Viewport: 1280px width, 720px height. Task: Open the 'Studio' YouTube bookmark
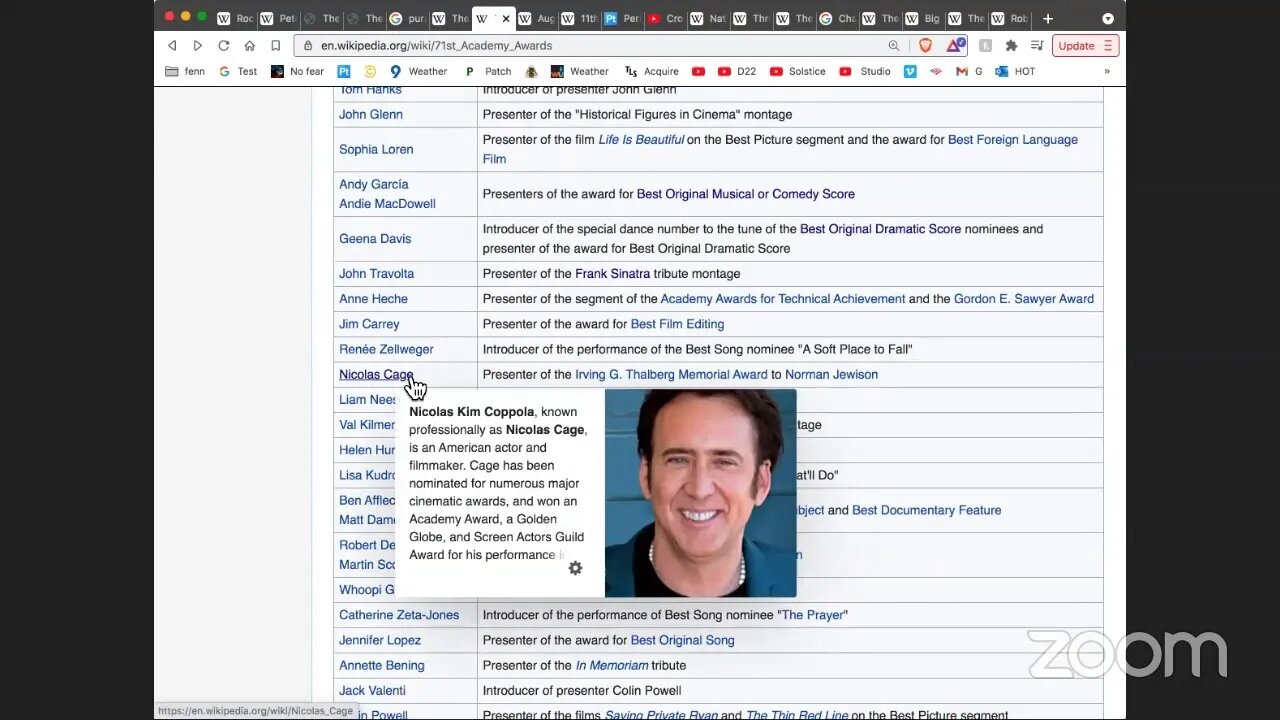click(865, 71)
